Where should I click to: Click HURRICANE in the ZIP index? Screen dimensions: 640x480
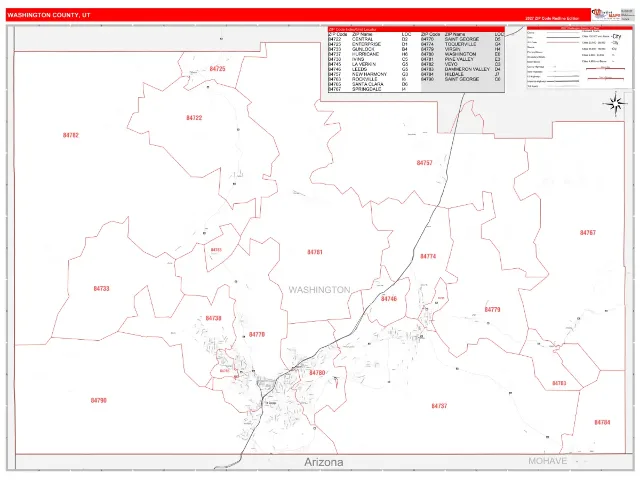coord(365,54)
